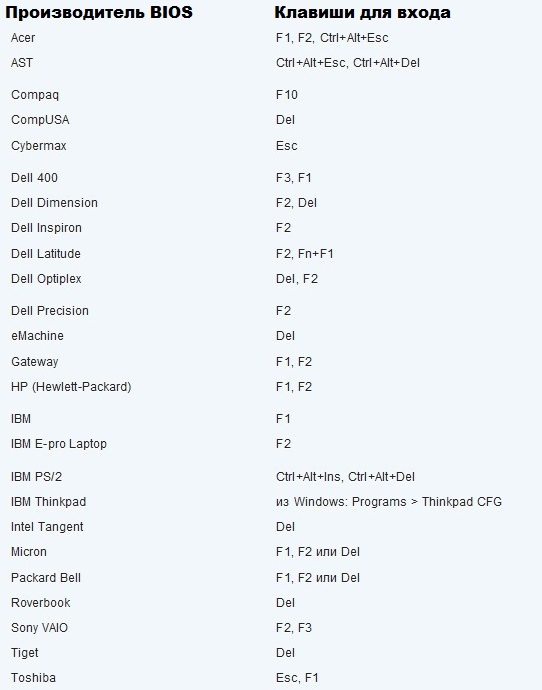The height and width of the screenshot is (690, 542).
Task: Select the Acer row label
Action: pos(23,38)
